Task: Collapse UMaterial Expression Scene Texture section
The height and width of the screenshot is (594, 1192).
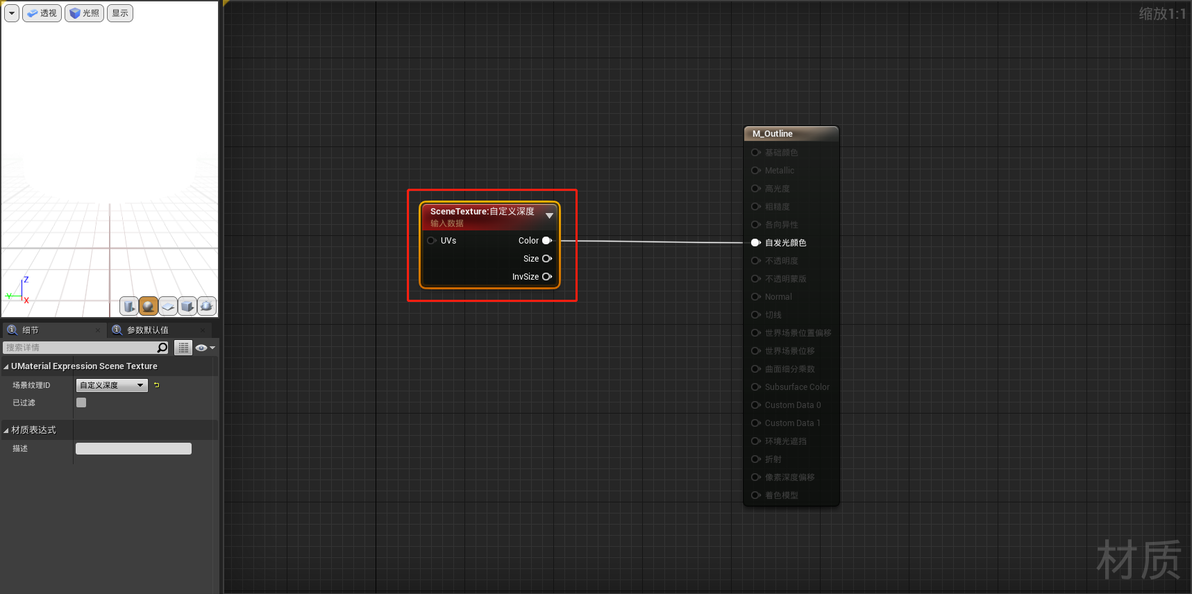Action: click(x=7, y=367)
